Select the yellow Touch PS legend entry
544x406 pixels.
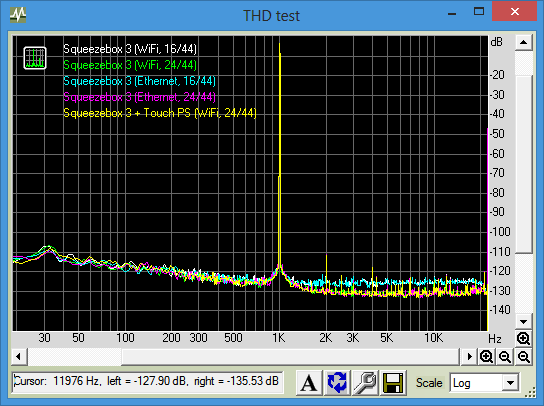click(160, 113)
